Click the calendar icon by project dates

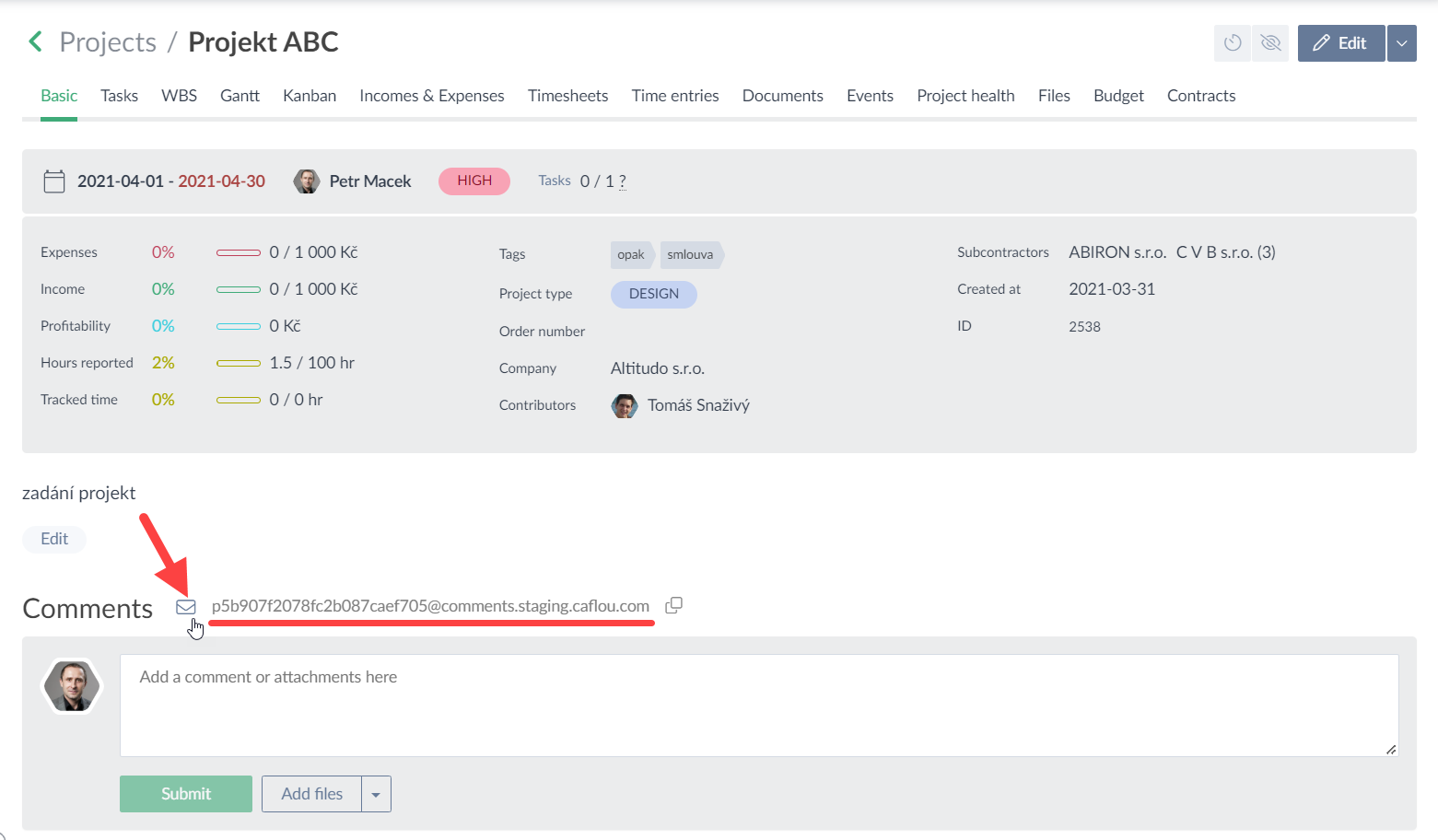tap(54, 181)
